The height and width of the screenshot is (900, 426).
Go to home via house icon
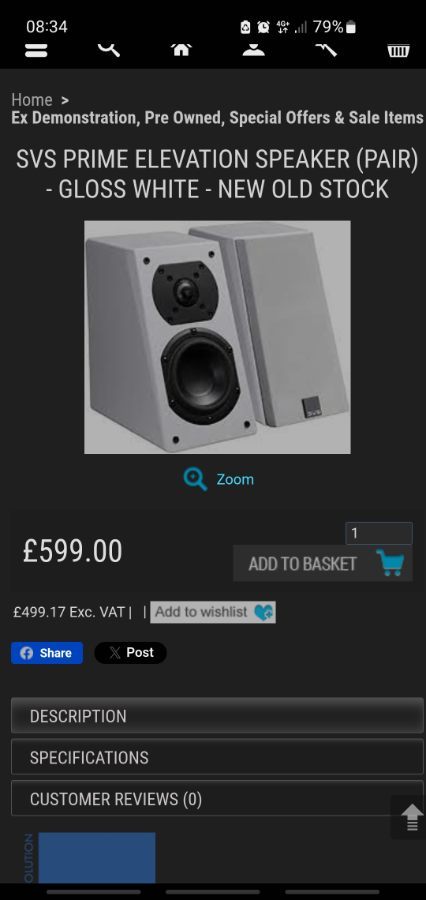click(181, 50)
